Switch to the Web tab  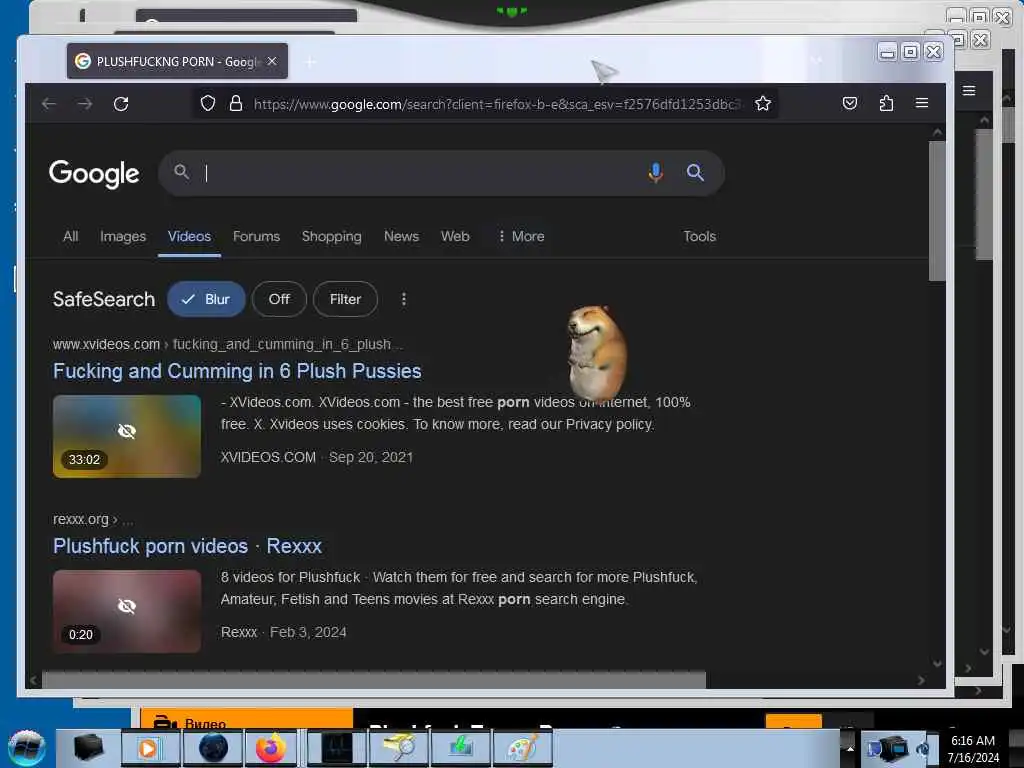point(455,236)
